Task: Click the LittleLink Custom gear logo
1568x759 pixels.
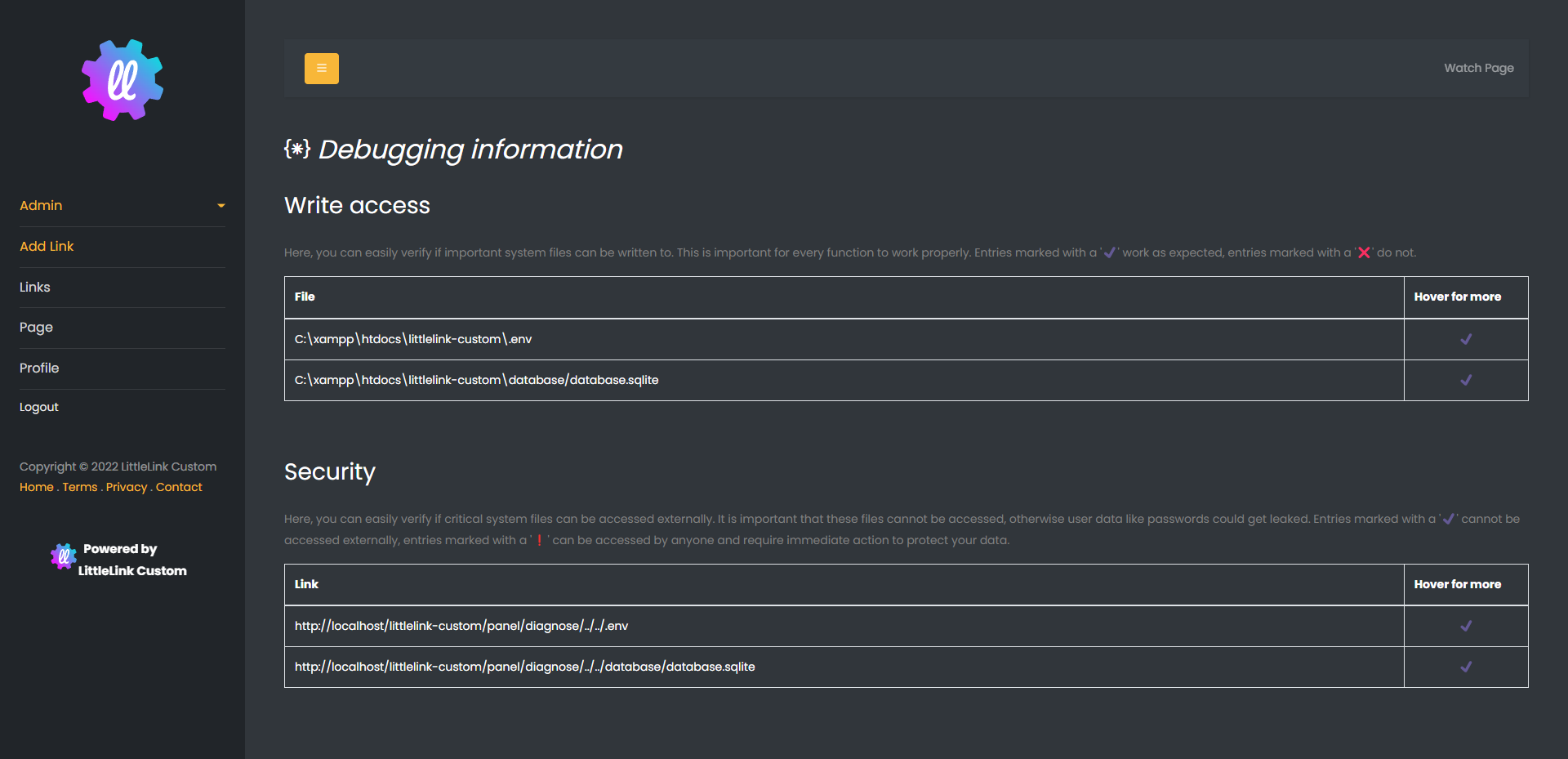Action: pos(122,80)
